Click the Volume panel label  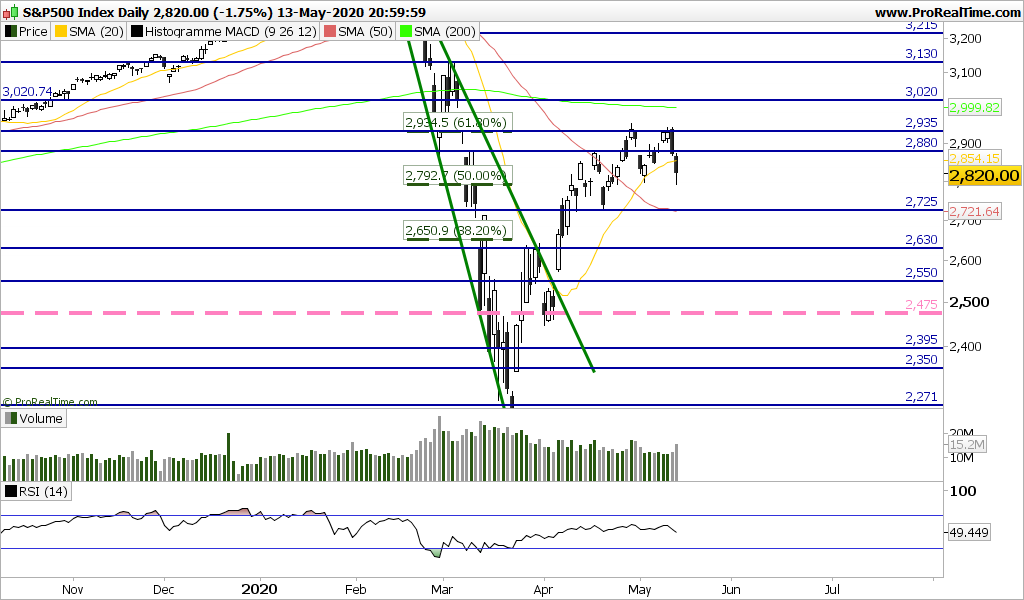(x=40, y=418)
